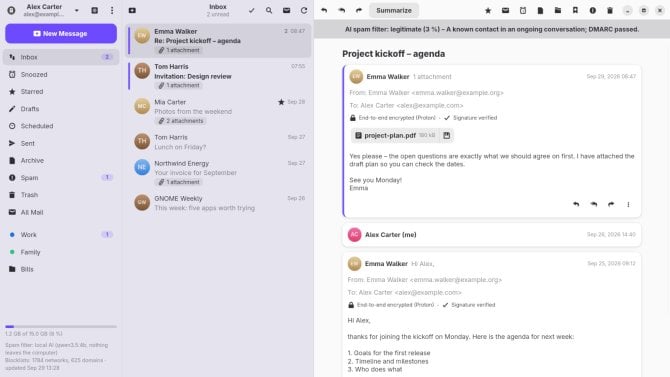Open the three-dot menu in the account header
This screenshot has height=377, width=670.
[112, 10]
